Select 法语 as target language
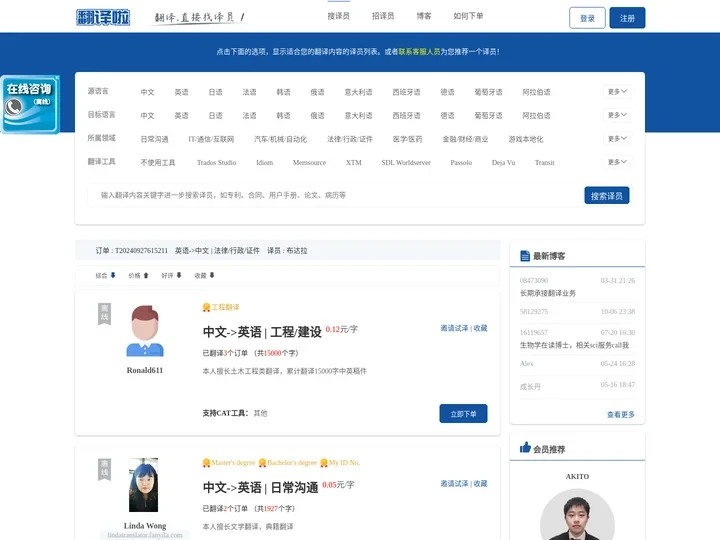Image resolution: width=720 pixels, height=540 pixels. point(249,116)
